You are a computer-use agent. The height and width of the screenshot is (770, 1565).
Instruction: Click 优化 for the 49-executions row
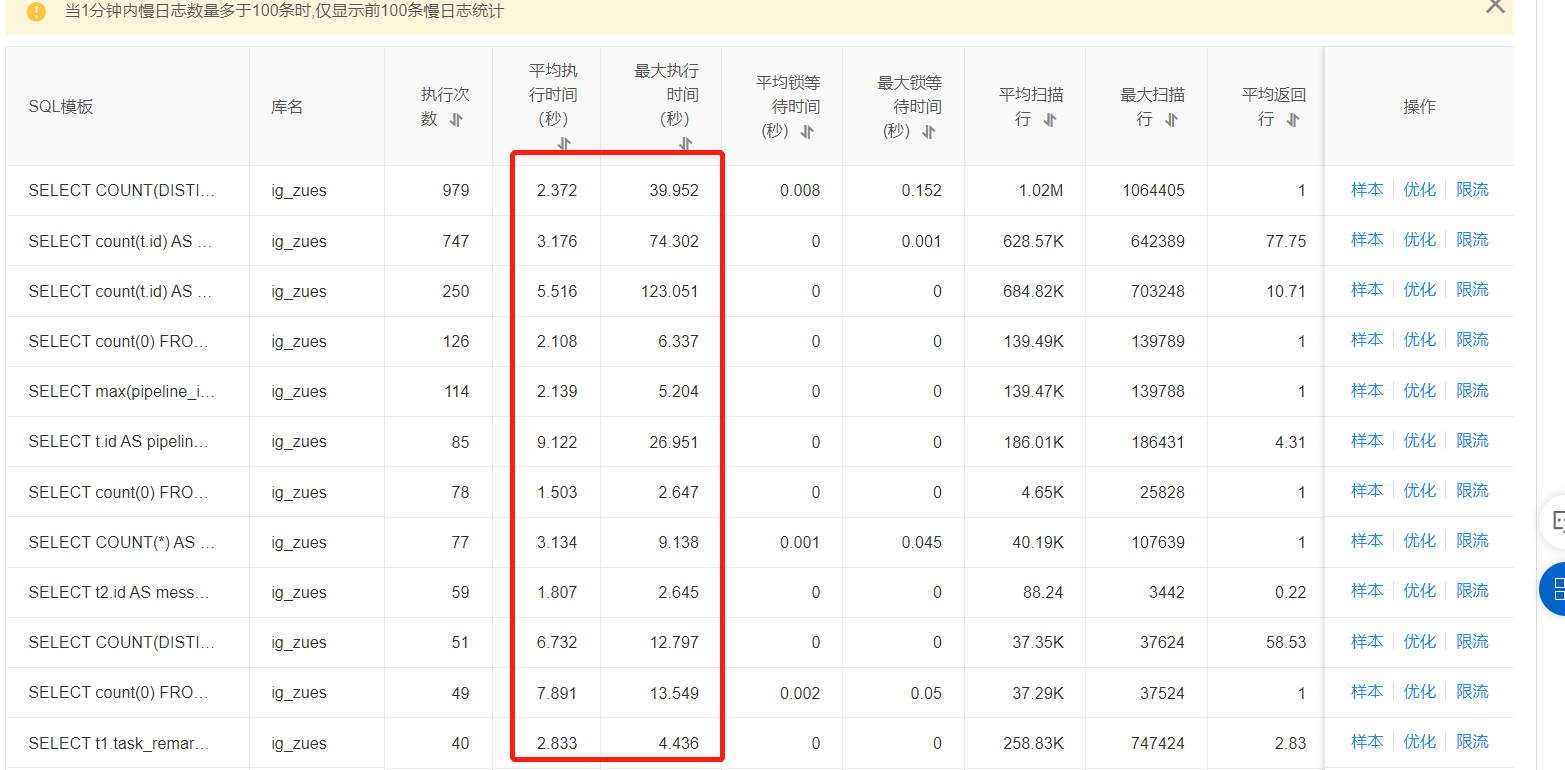[x=1419, y=692]
